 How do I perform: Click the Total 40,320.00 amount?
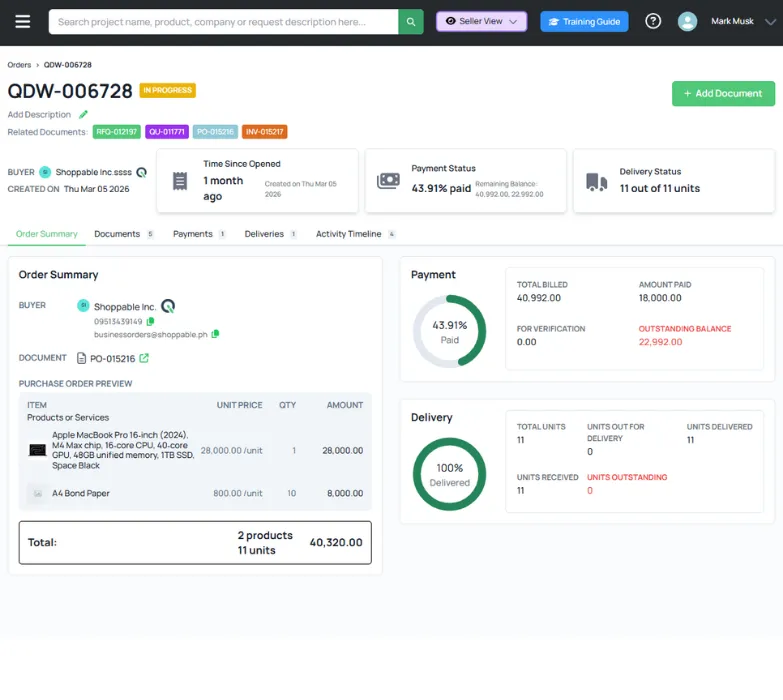(x=336, y=542)
